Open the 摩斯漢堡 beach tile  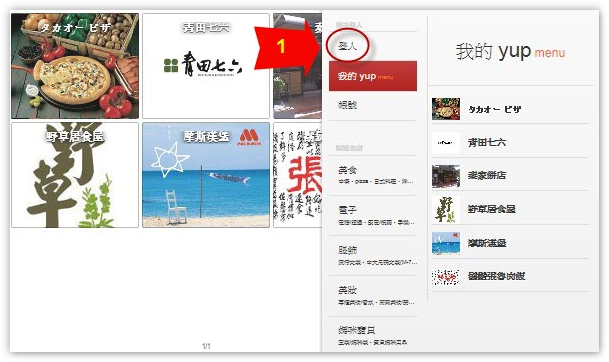[206, 175]
